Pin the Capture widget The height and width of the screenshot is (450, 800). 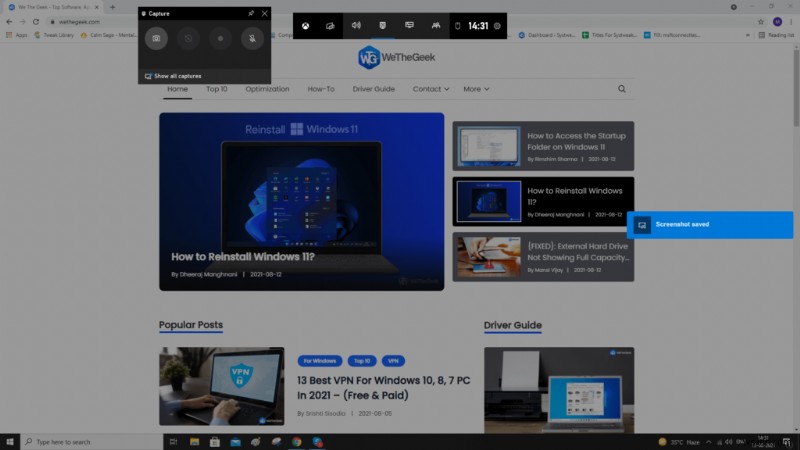click(x=251, y=13)
